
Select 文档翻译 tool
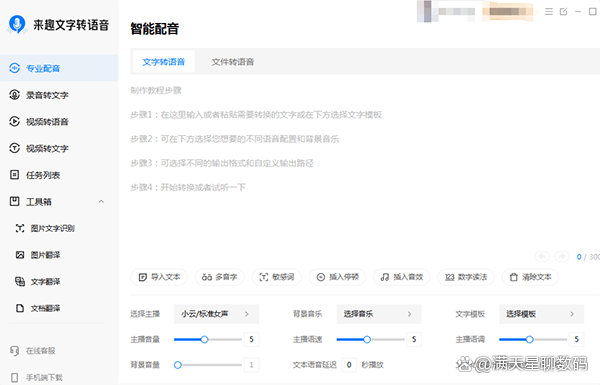tap(45, 308)
